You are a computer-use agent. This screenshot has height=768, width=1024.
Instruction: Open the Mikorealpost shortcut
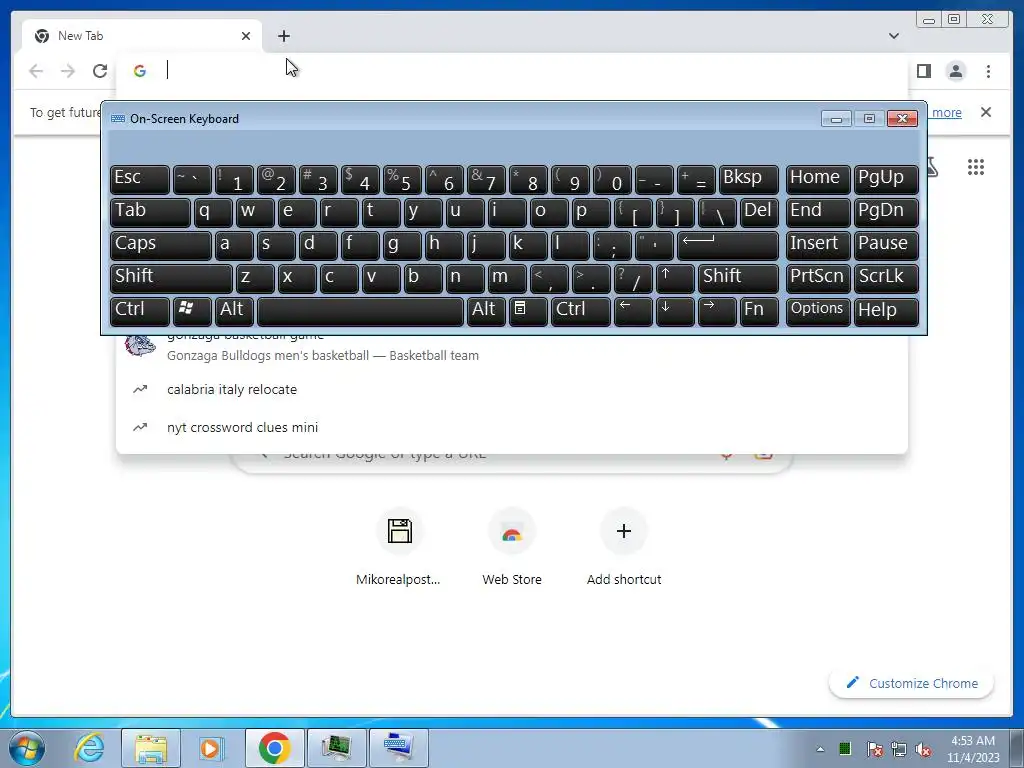coord(398,547)
